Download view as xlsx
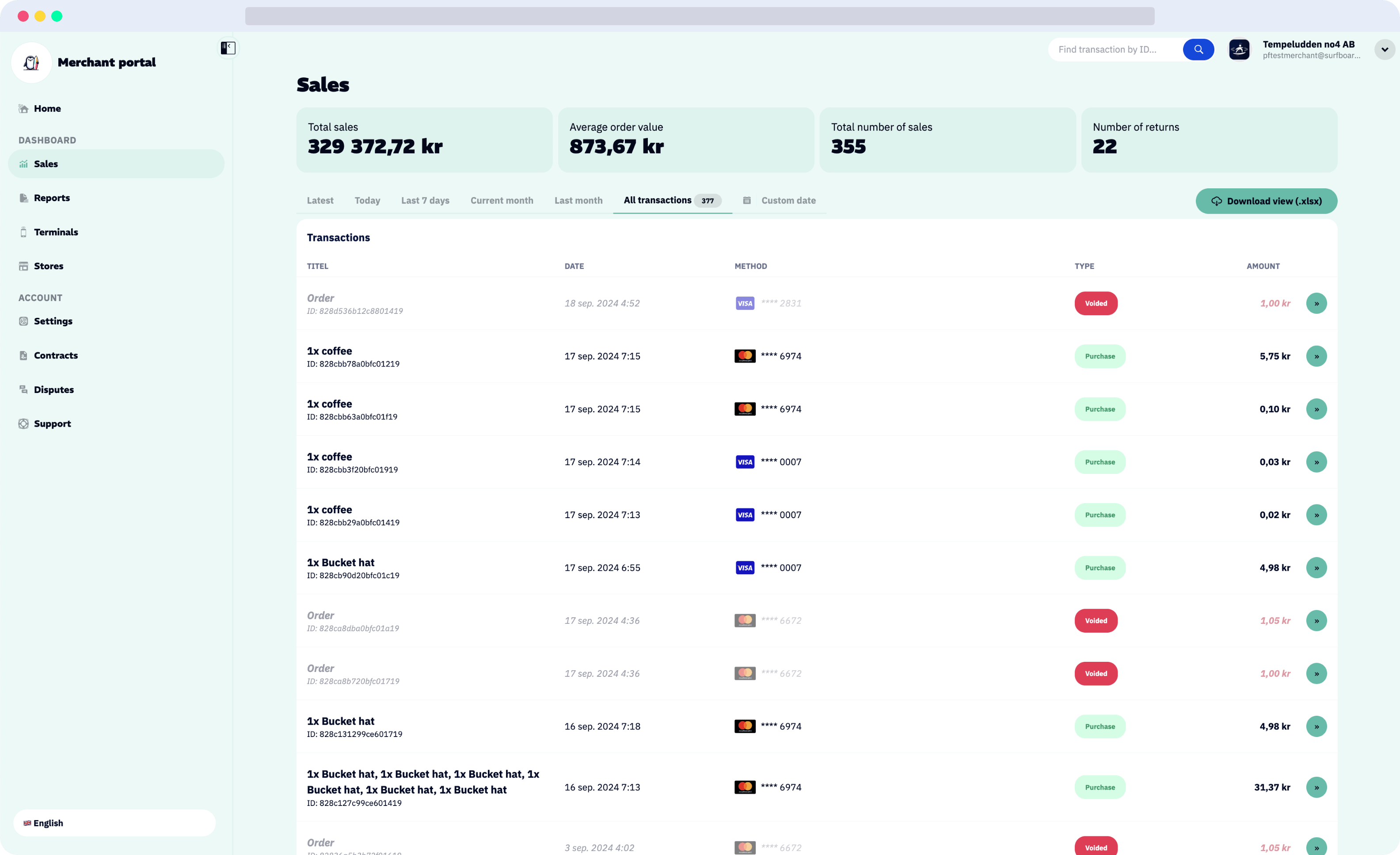This screenshot has height=855, width=1400. pyautogui.click(x=1266, y=201)
